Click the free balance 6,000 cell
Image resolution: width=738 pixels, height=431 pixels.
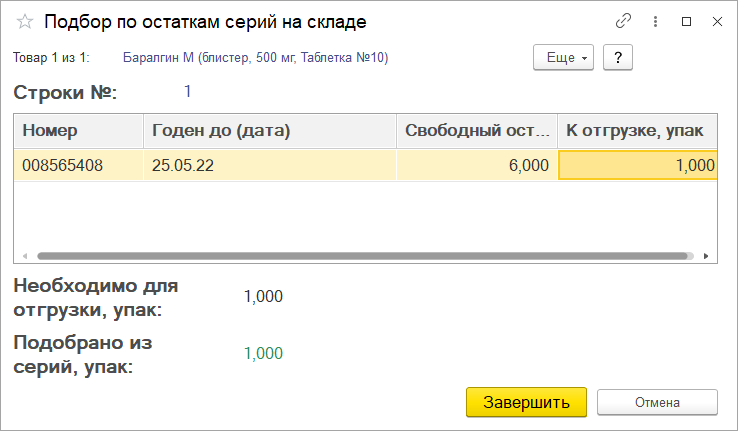click(x=477, y=165)
